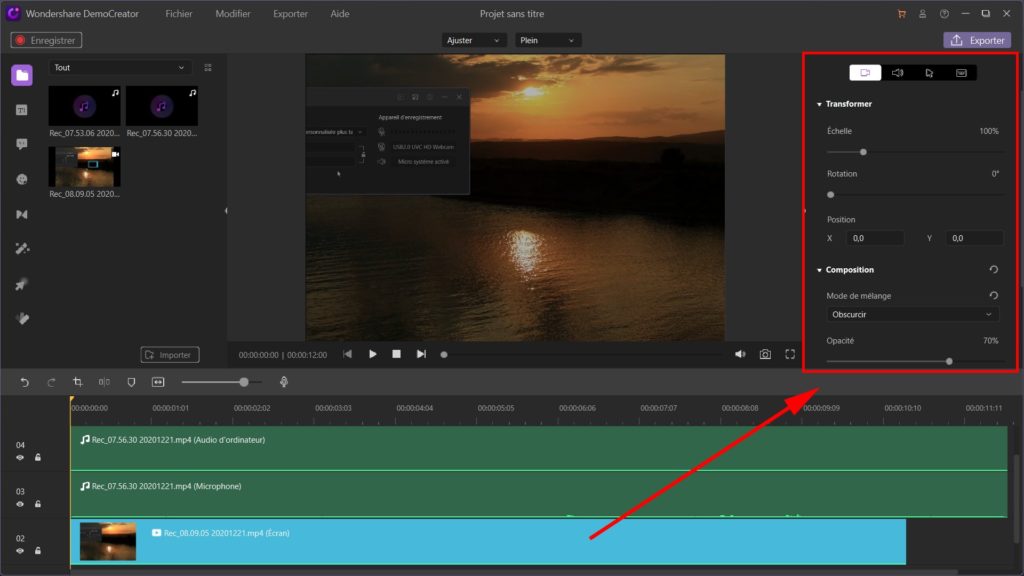Image resolution: width=1024 pixels, height=576 pixels.
Task: Collapse the media library panel arrow
Action: (226, 210)
